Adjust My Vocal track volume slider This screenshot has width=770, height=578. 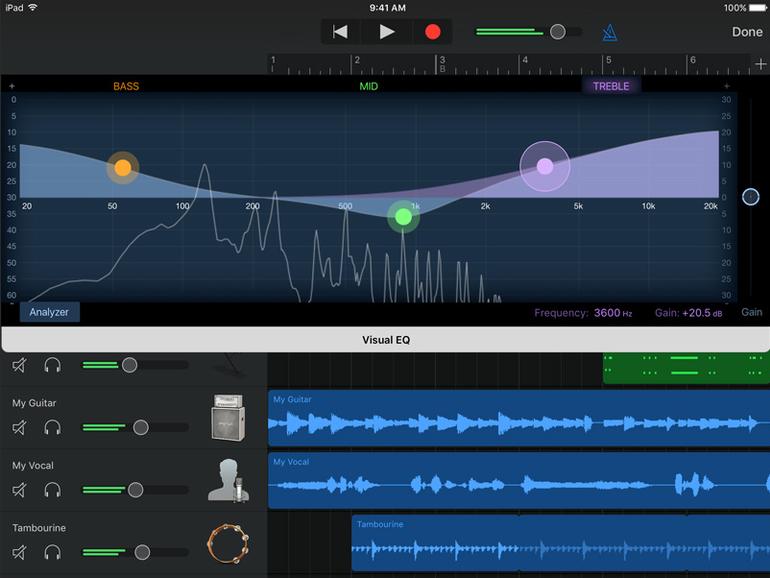pyautogui.click(x=136, y=490)
